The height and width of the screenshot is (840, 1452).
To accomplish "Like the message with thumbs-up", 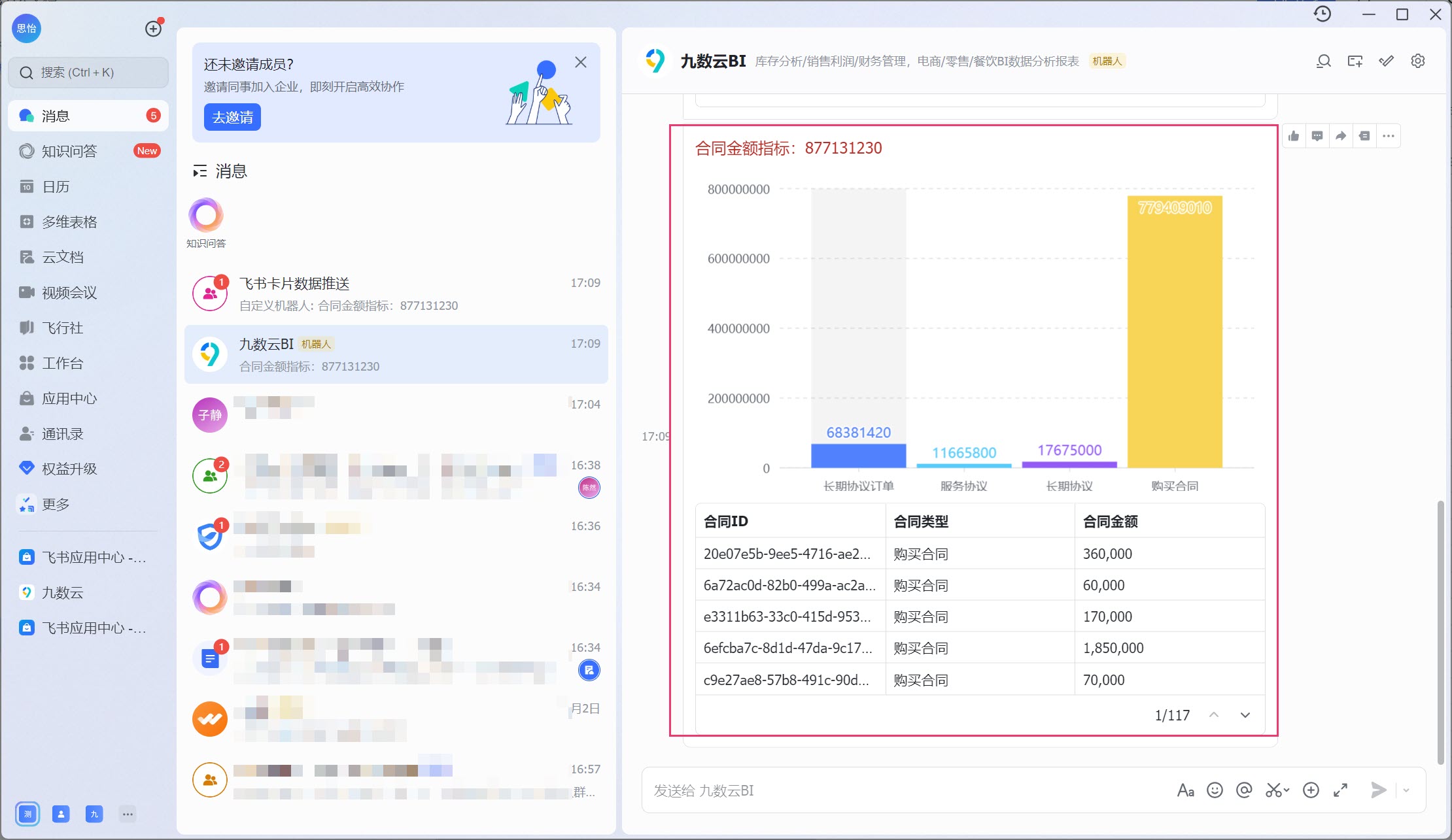I will (1294, 136).
